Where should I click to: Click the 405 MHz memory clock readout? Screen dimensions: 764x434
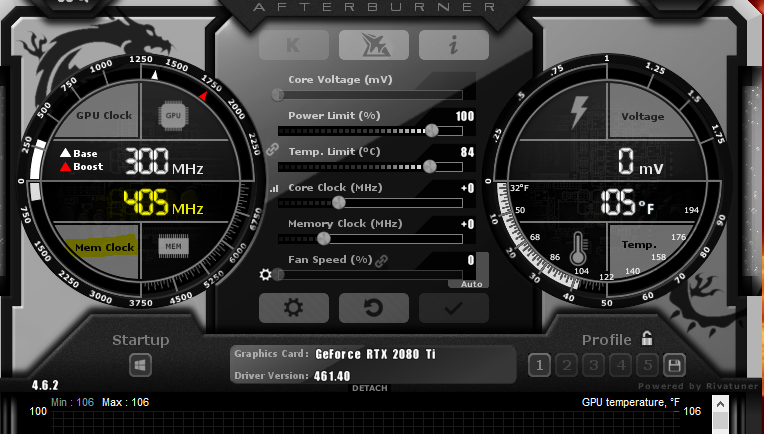tap(163, 203)
